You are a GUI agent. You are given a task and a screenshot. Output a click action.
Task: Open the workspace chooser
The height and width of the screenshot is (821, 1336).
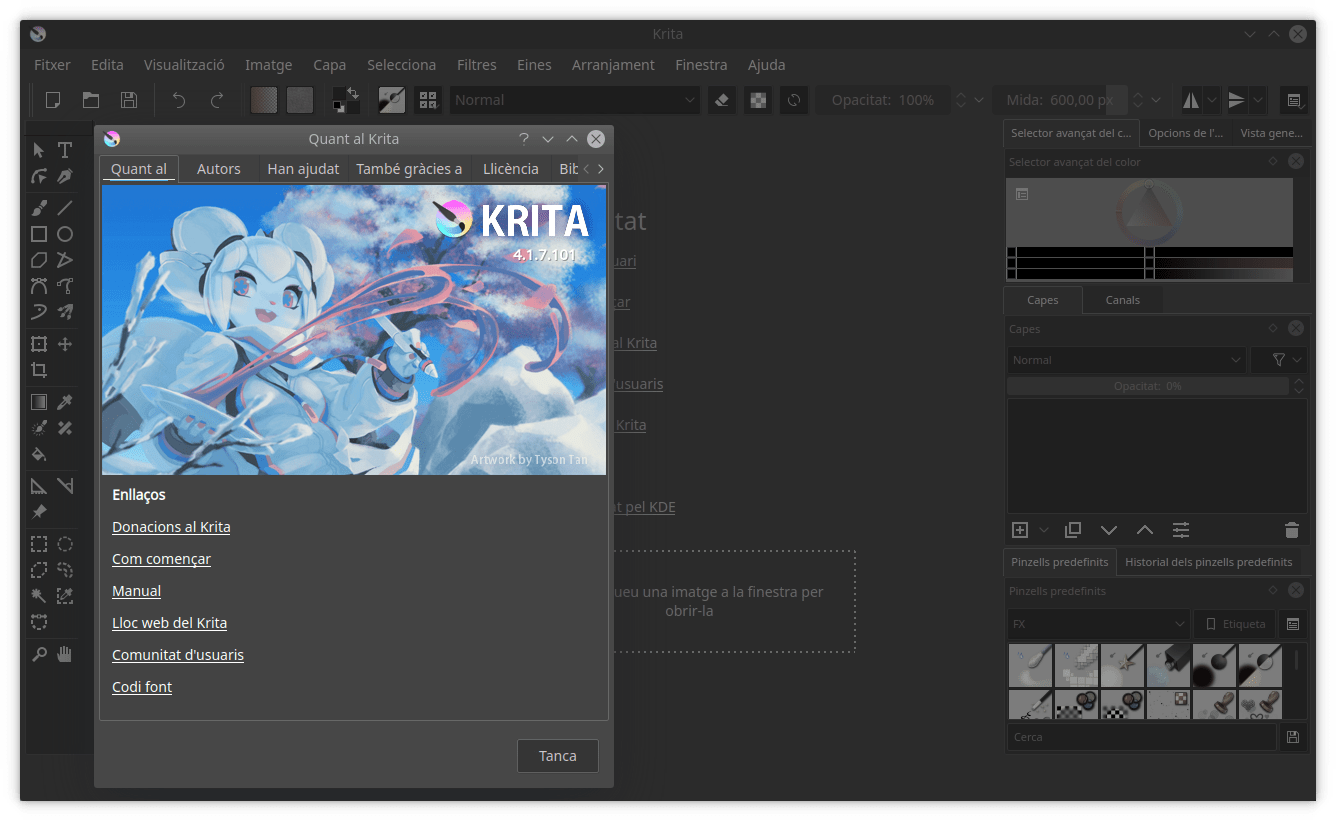pyautogui.click(x=1294, y=100)
